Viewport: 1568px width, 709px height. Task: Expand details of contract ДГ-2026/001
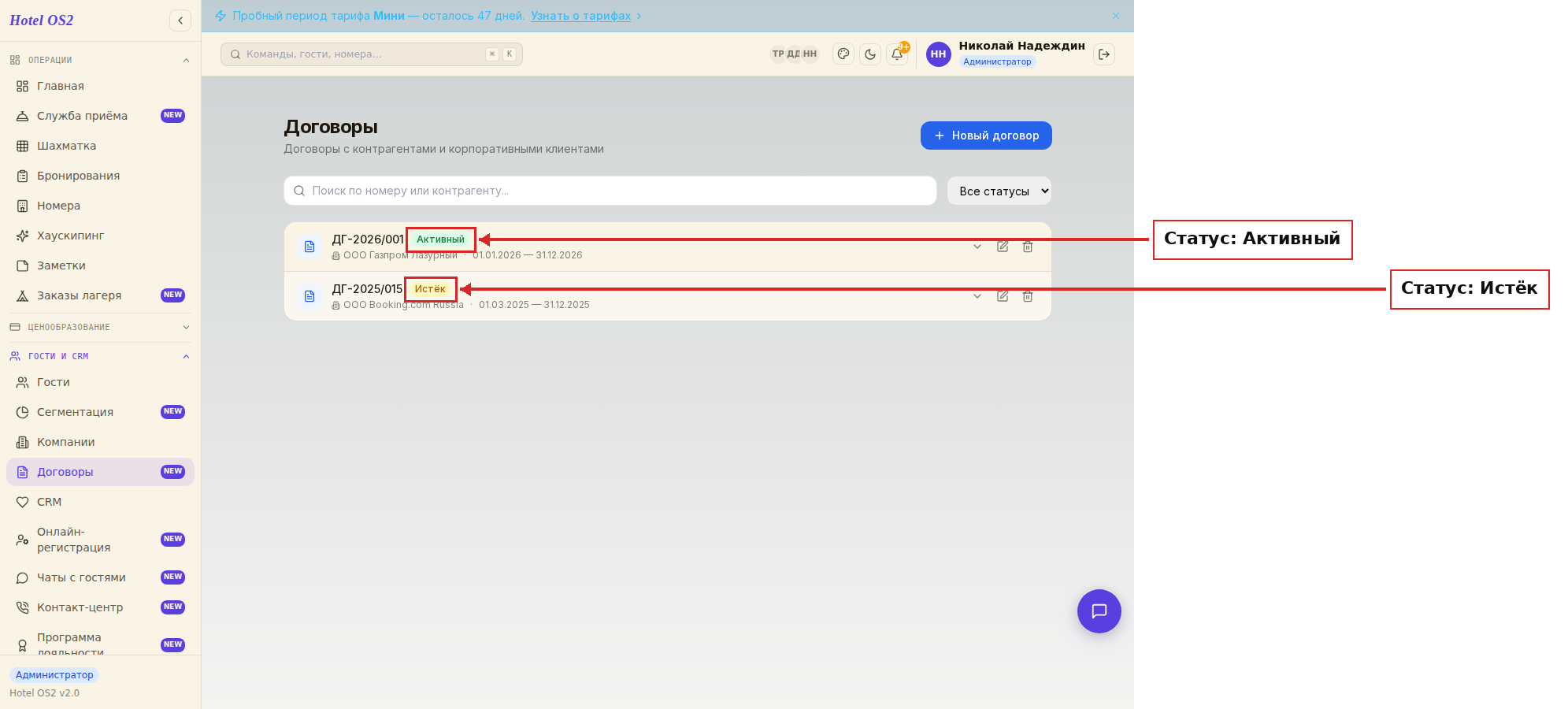(x=977, y=247)
